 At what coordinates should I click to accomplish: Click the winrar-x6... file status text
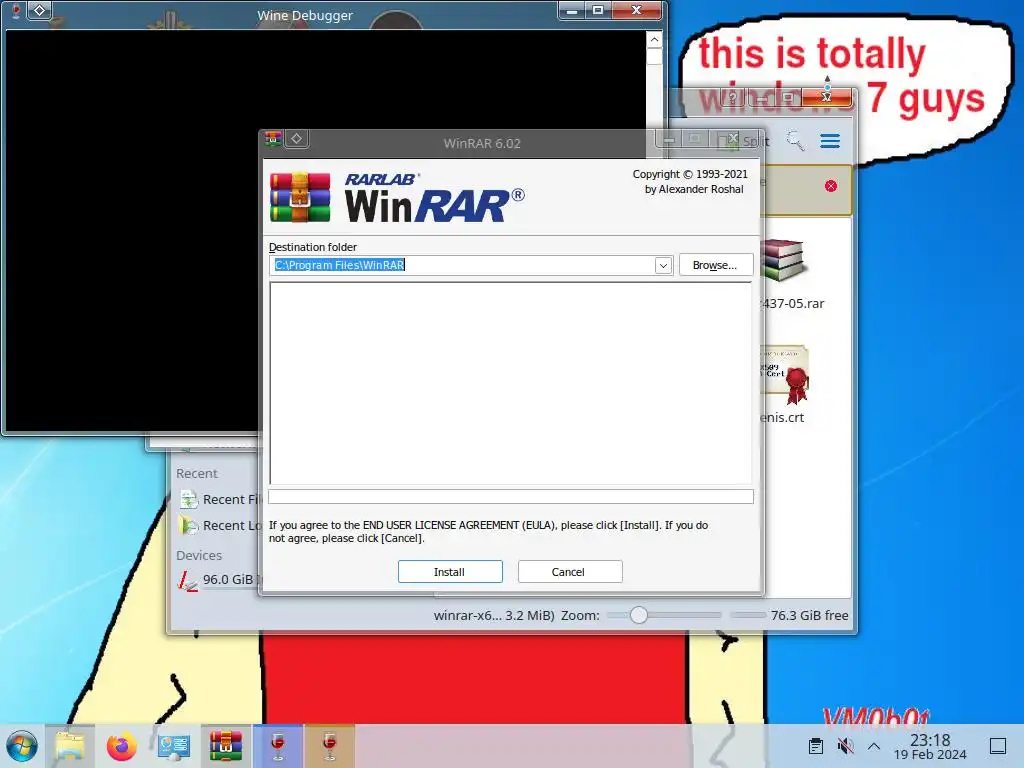coord(494,615)
